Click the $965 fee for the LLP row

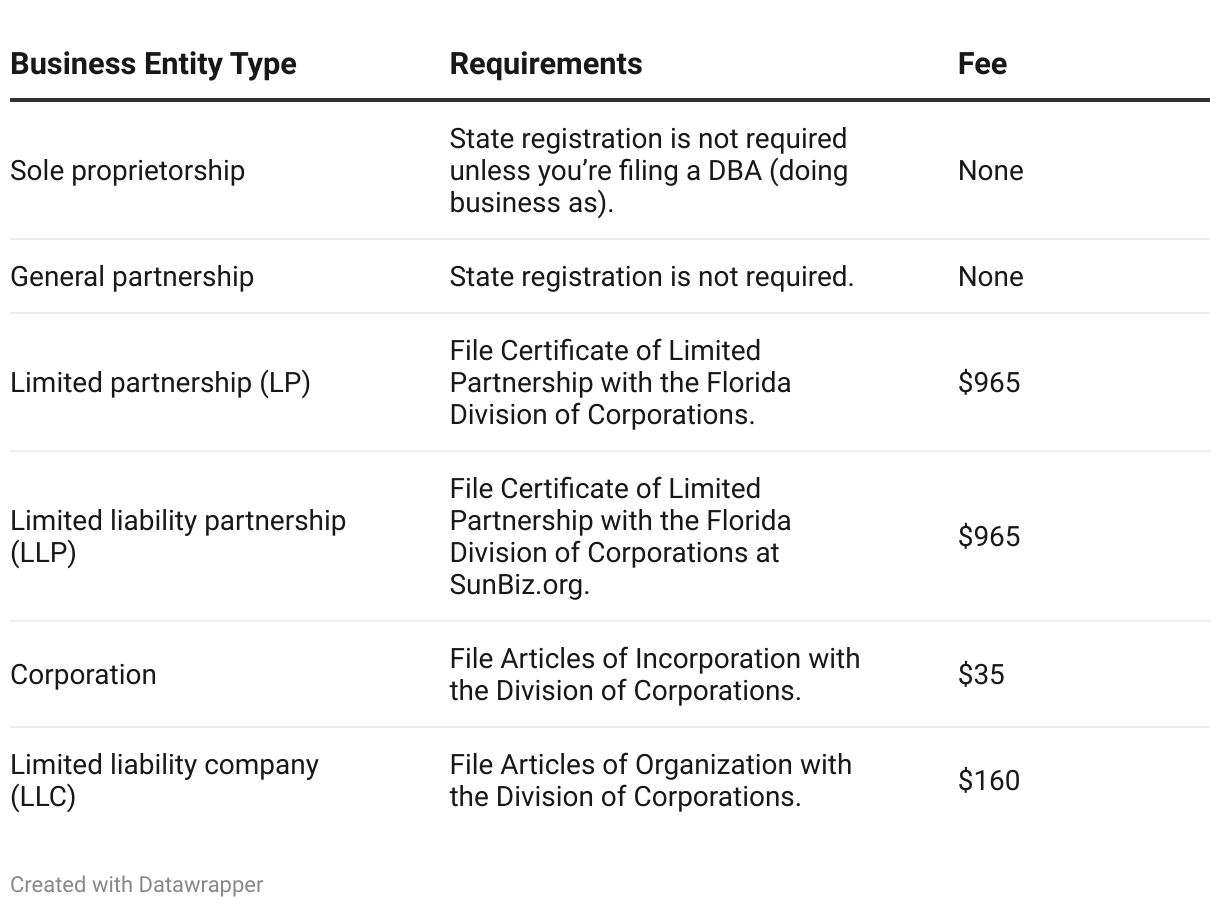(x=989, y=536)
